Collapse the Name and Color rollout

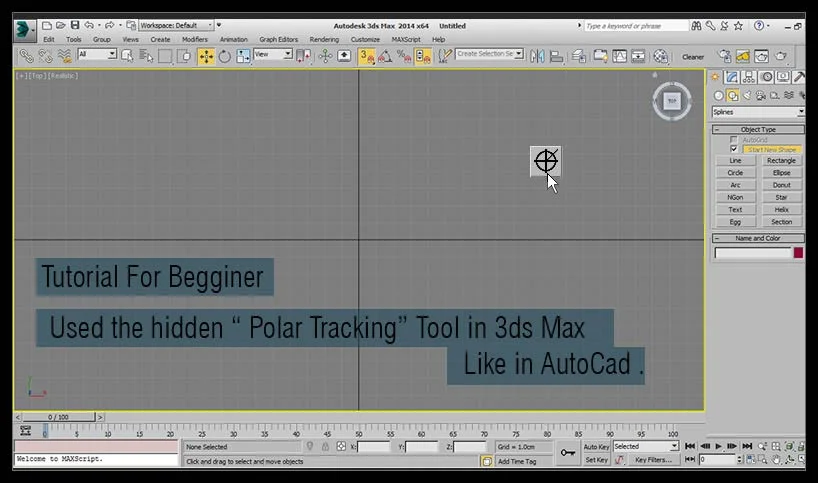click(x=758, y=238)
